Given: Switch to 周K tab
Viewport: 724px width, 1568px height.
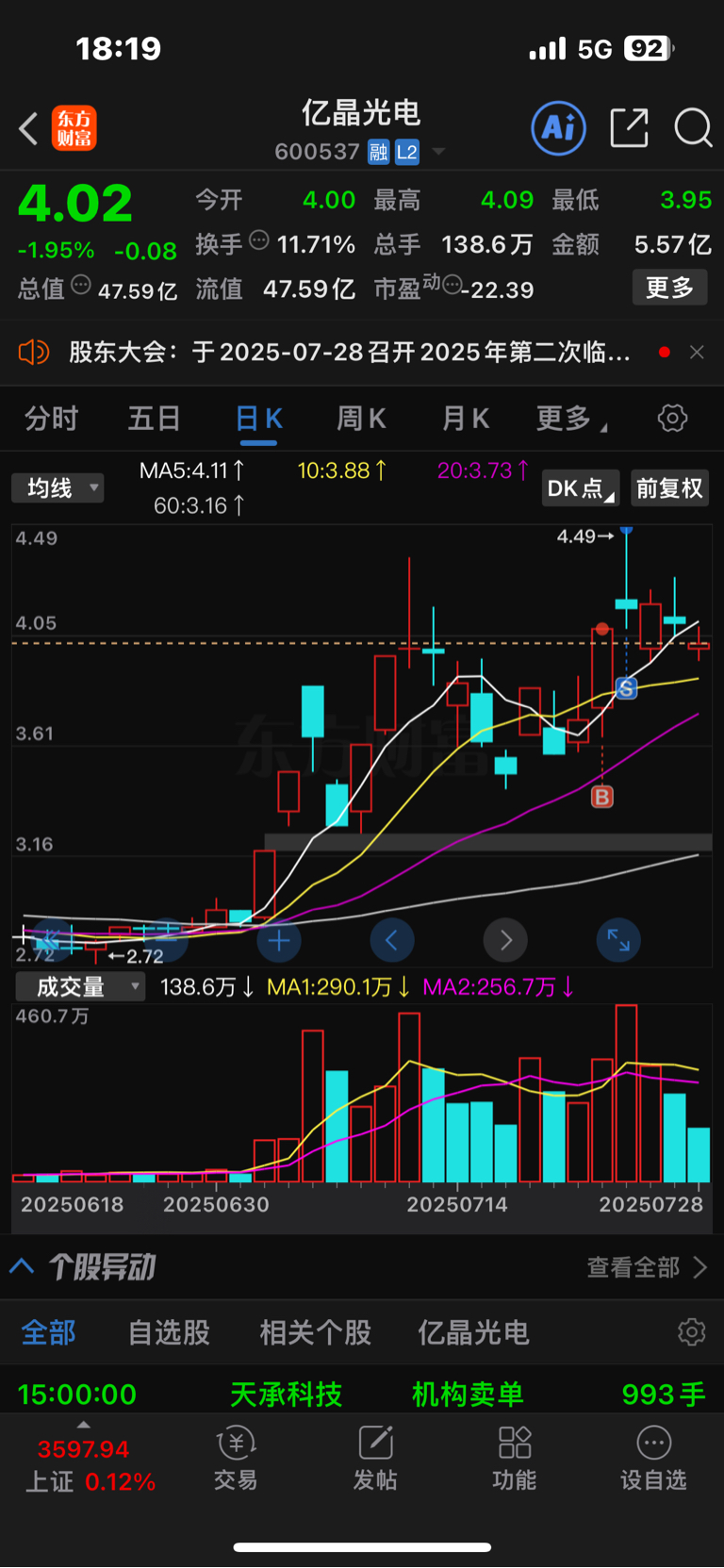Looking at the screenshot, I should (362, 419).
